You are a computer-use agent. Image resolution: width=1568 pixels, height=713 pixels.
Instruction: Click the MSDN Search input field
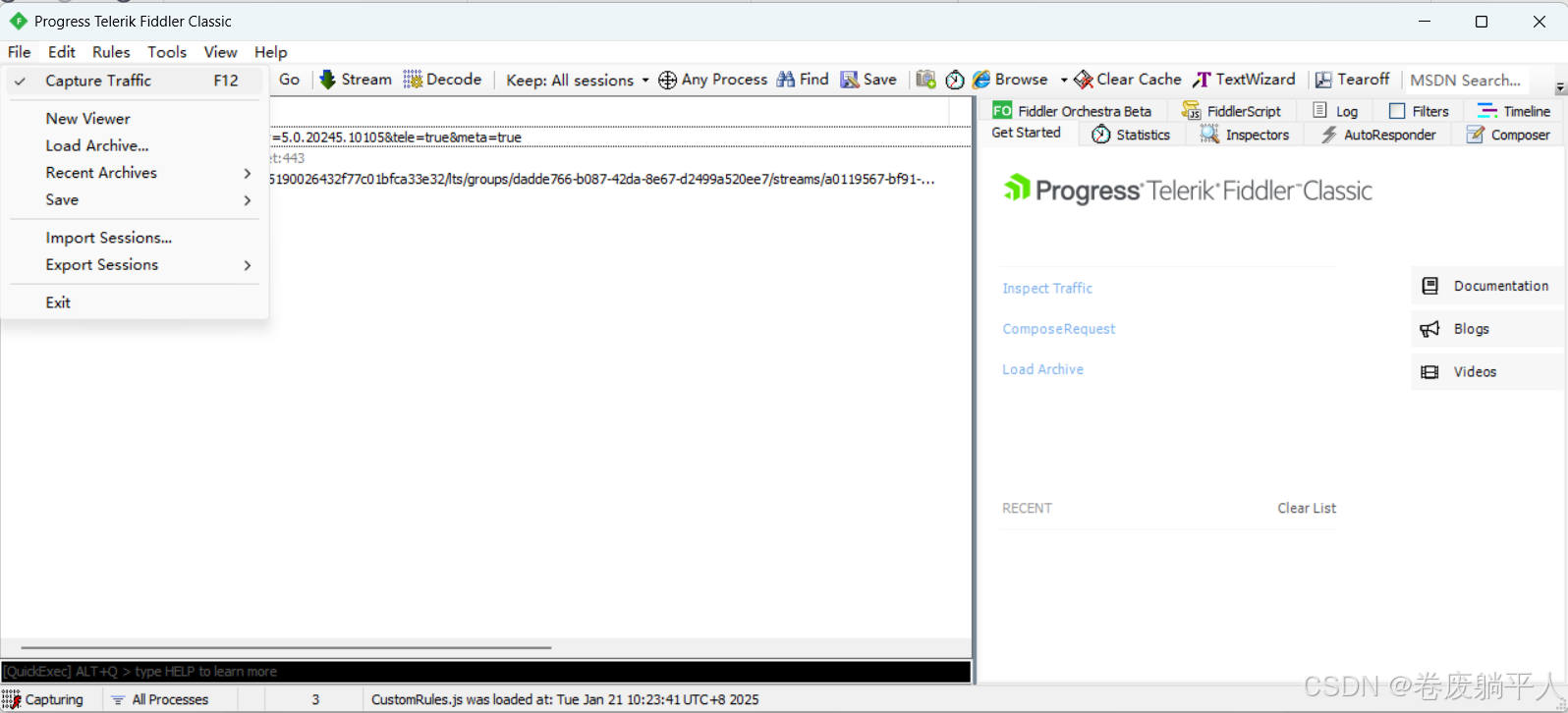(1468, 81)
